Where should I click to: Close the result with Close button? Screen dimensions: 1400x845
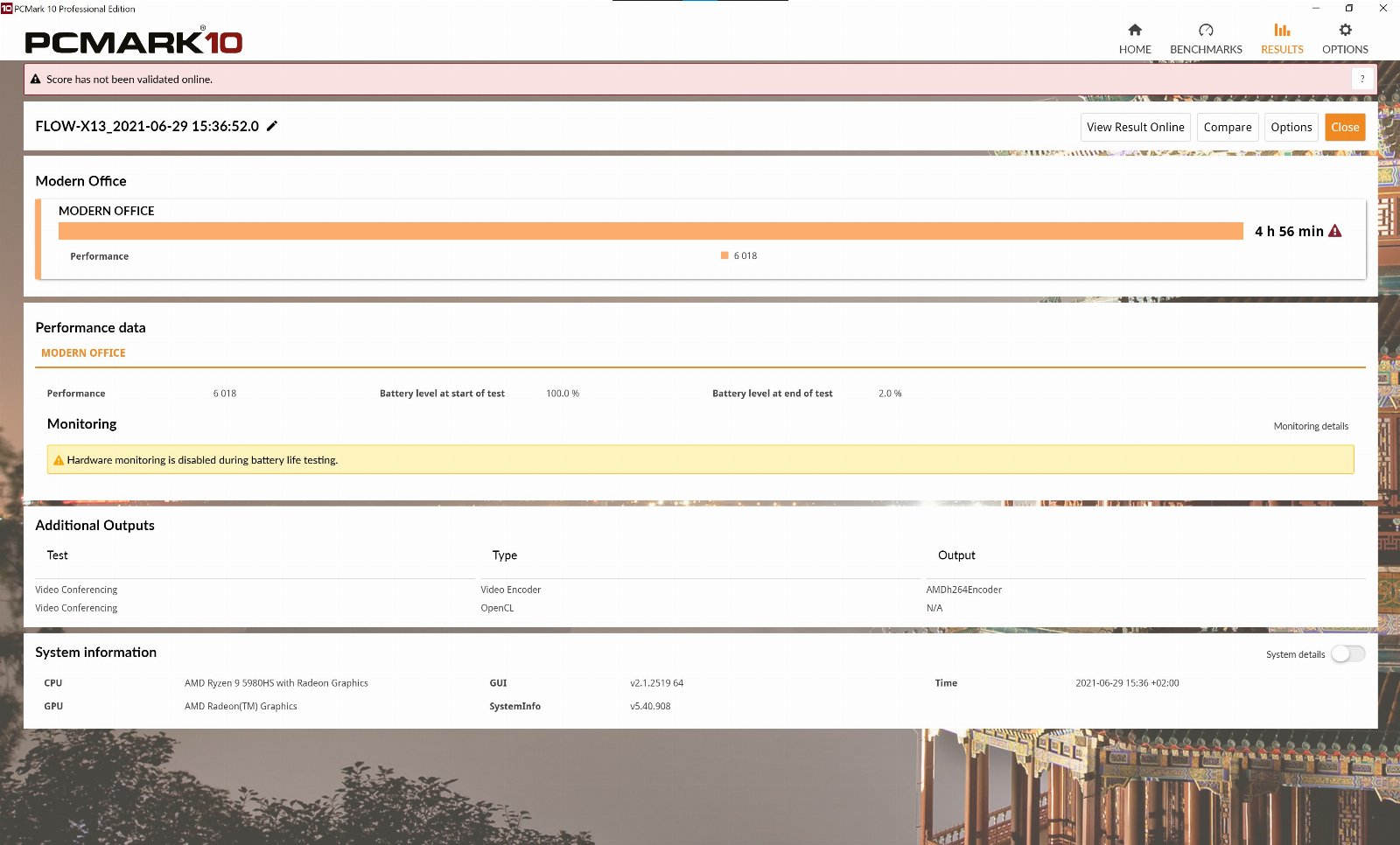pos(1345,127)
